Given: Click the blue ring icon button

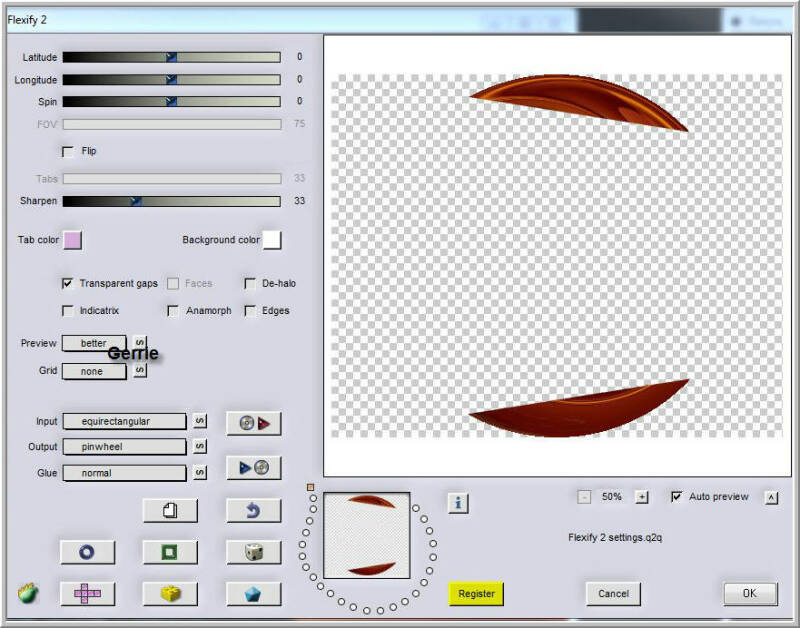Looking at the screenshot, I should click(87, 552).
